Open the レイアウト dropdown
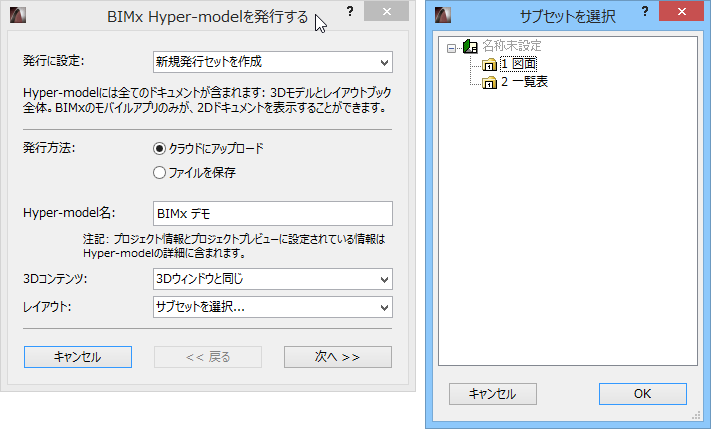The width and height of the screenshot is (711, 433). coord(273,307)
